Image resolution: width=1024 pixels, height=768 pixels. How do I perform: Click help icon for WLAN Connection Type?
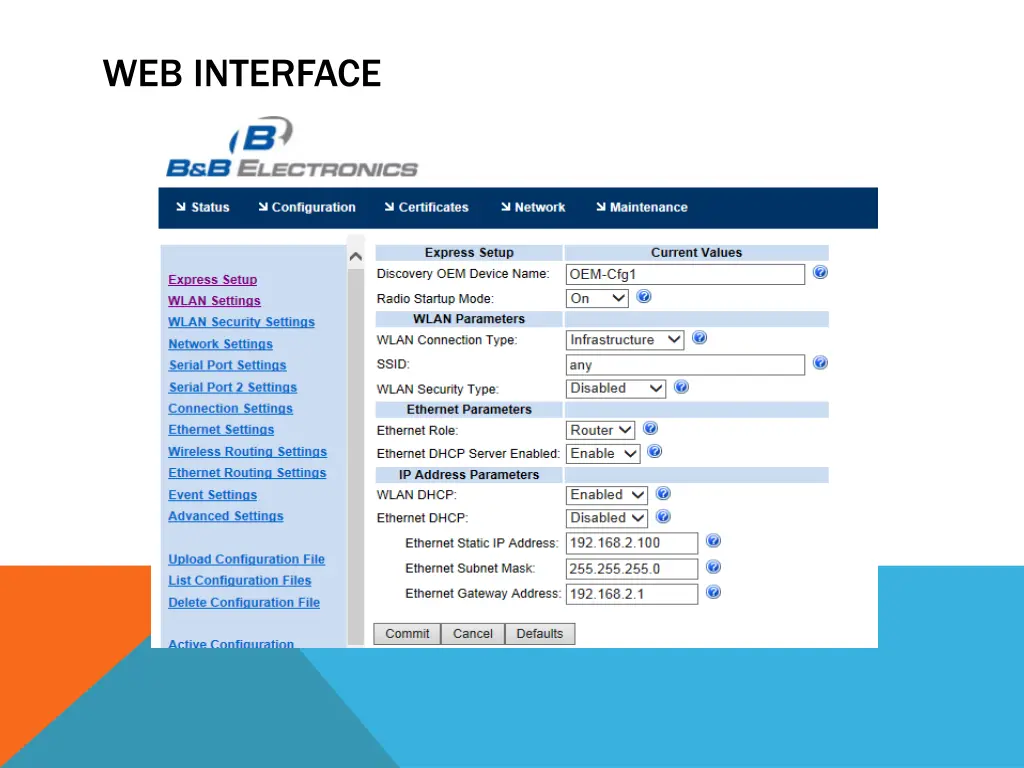click(x=699, y=338)
